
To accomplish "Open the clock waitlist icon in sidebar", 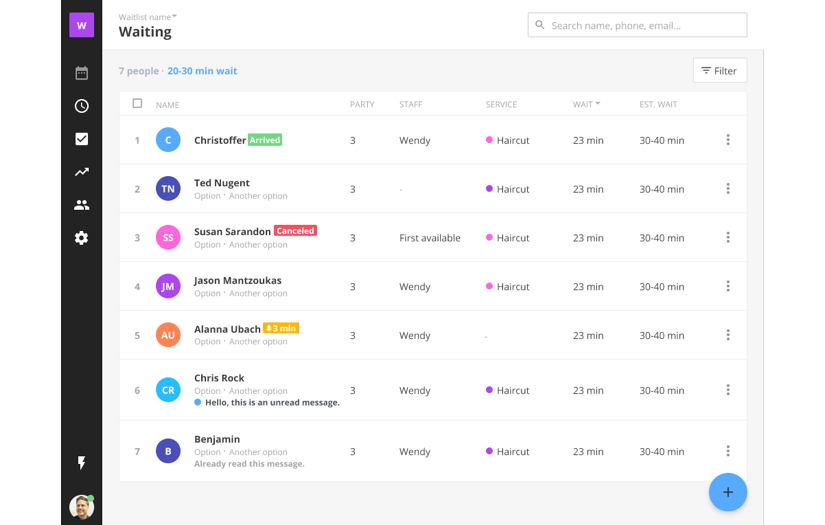I will pyautogui.click(x=82, y=106).
